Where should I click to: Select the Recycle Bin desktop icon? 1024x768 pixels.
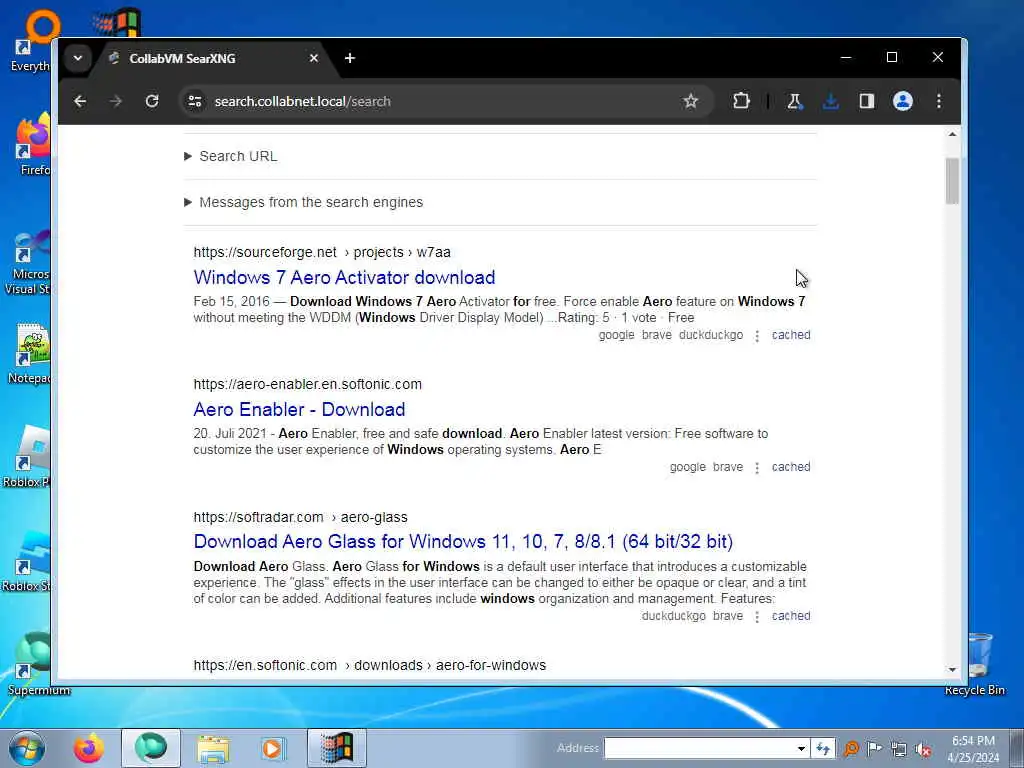coord(976,664)
